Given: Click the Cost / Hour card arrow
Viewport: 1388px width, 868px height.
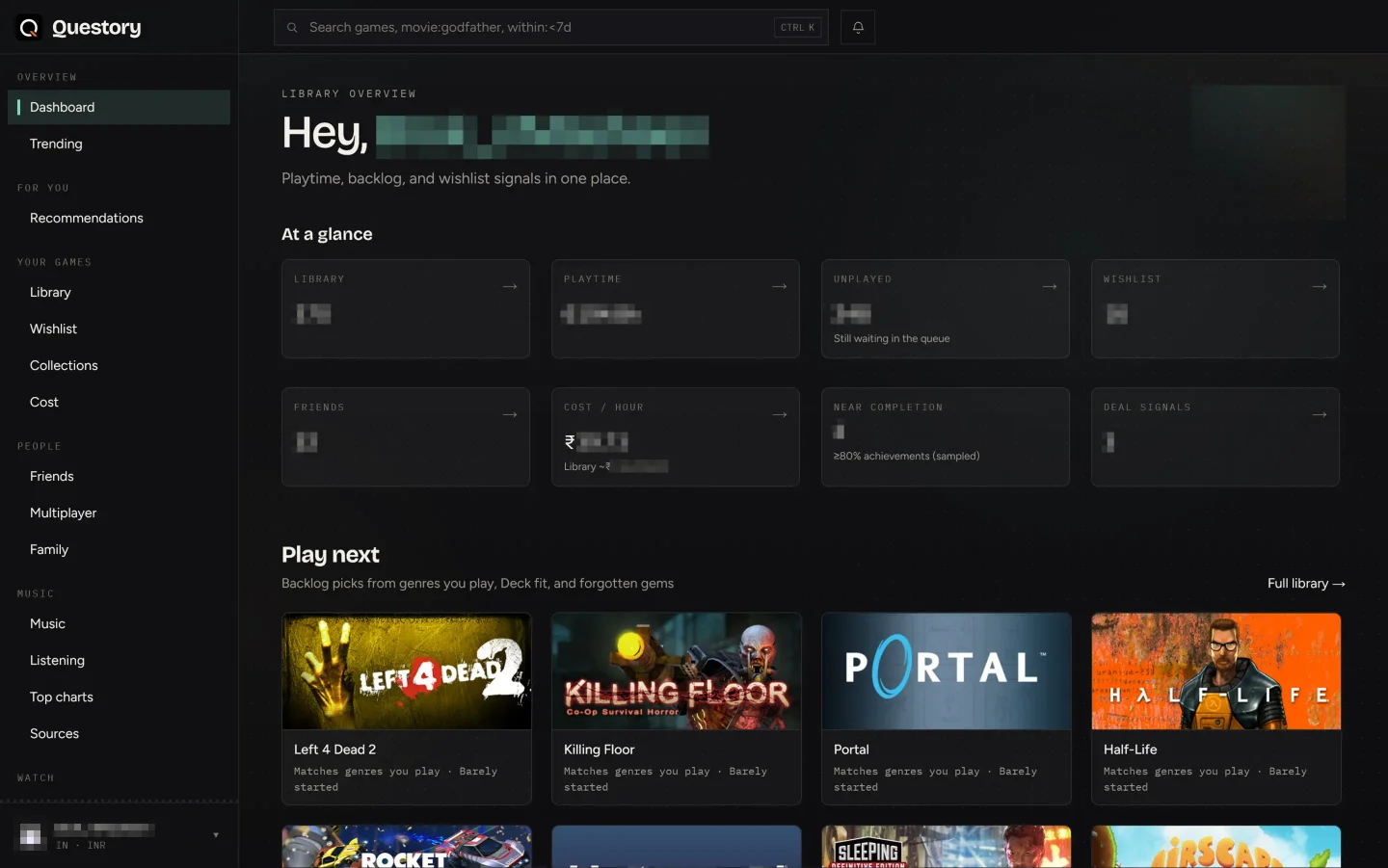Looking at the screenshot, I should click(780, 414).
